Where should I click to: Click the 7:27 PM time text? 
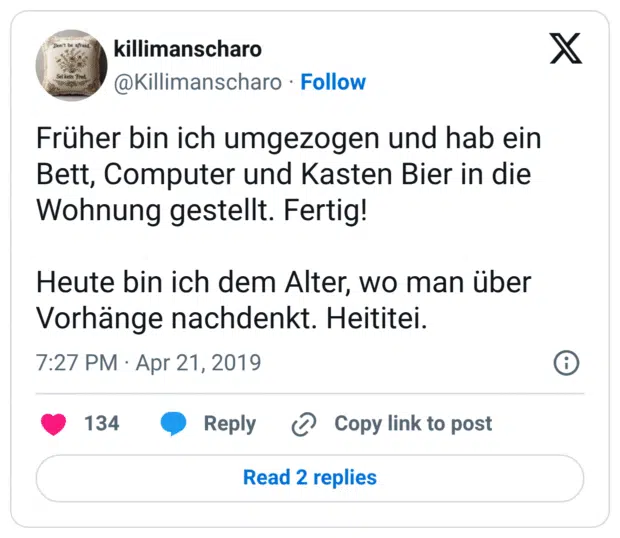[76, 363]
